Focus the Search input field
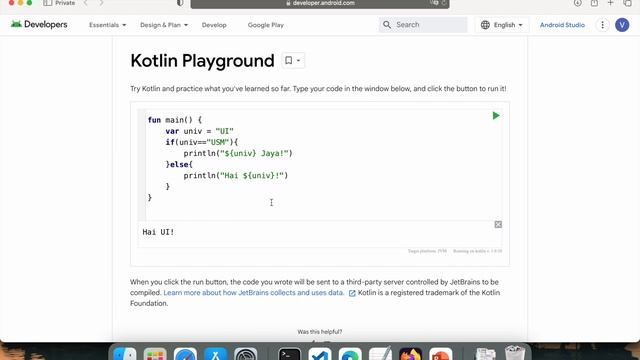The image size is (640, 360). [423, 25]
